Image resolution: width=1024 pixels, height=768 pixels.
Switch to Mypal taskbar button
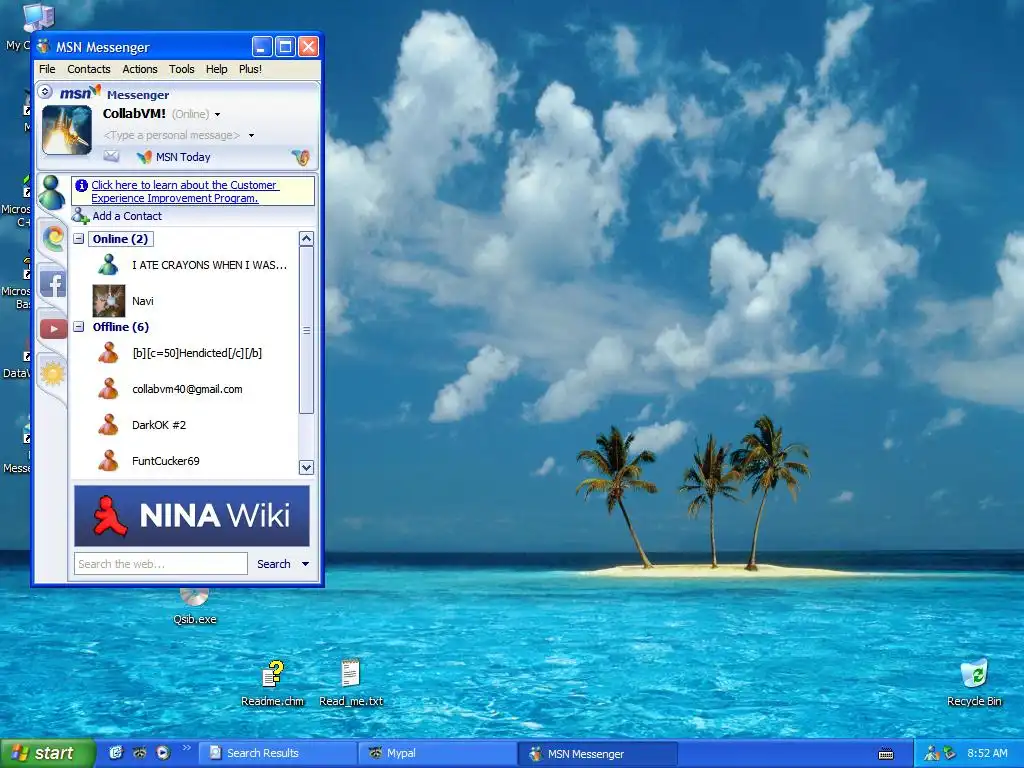438,753
